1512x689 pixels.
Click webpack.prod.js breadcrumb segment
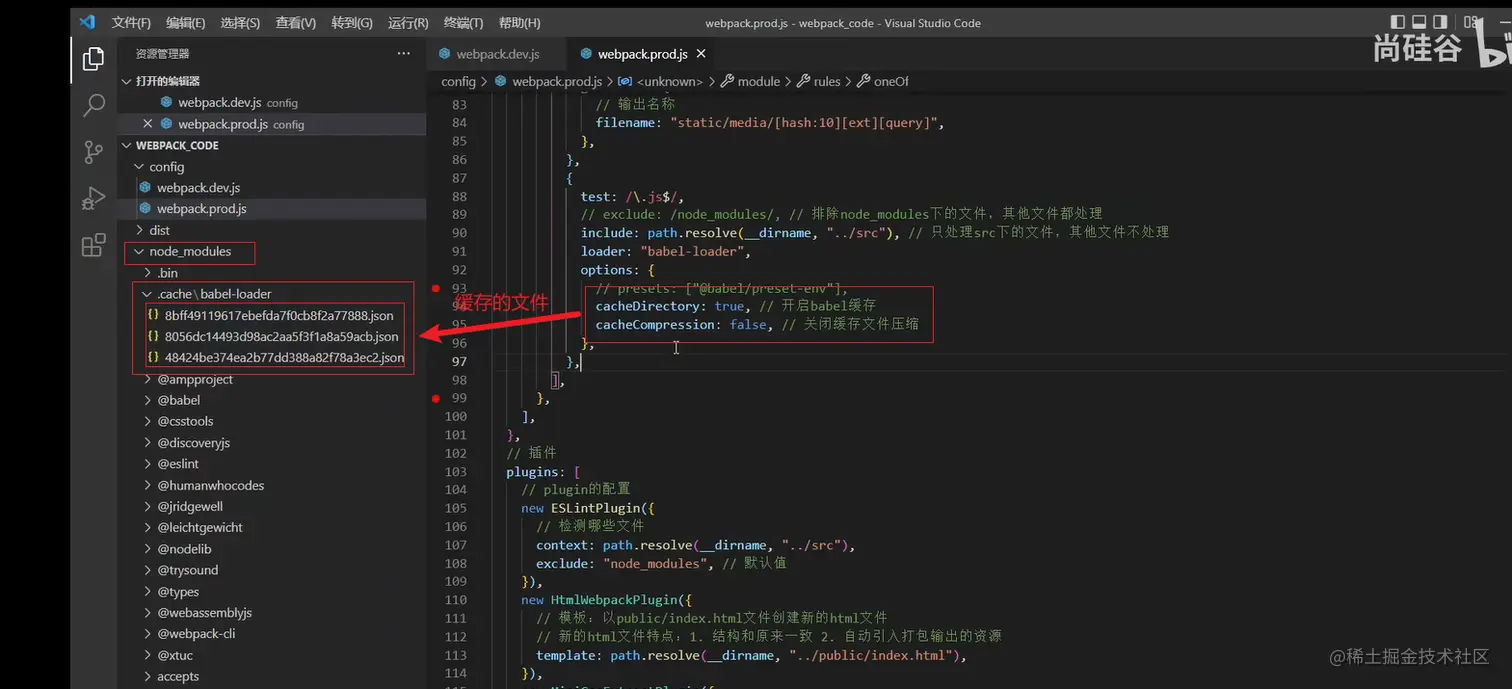click(x=548, y=82)
